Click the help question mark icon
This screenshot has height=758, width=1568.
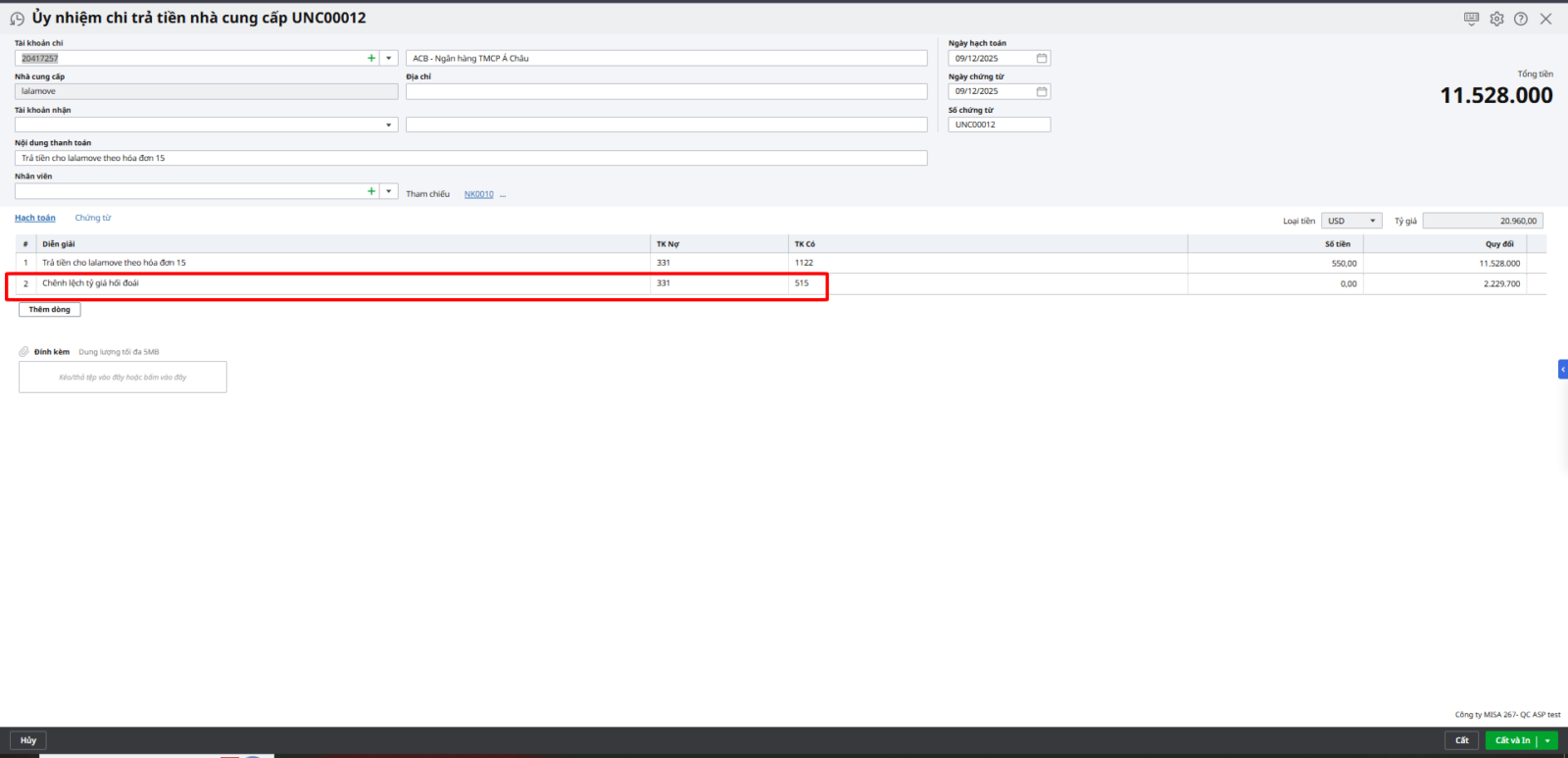1521,19
